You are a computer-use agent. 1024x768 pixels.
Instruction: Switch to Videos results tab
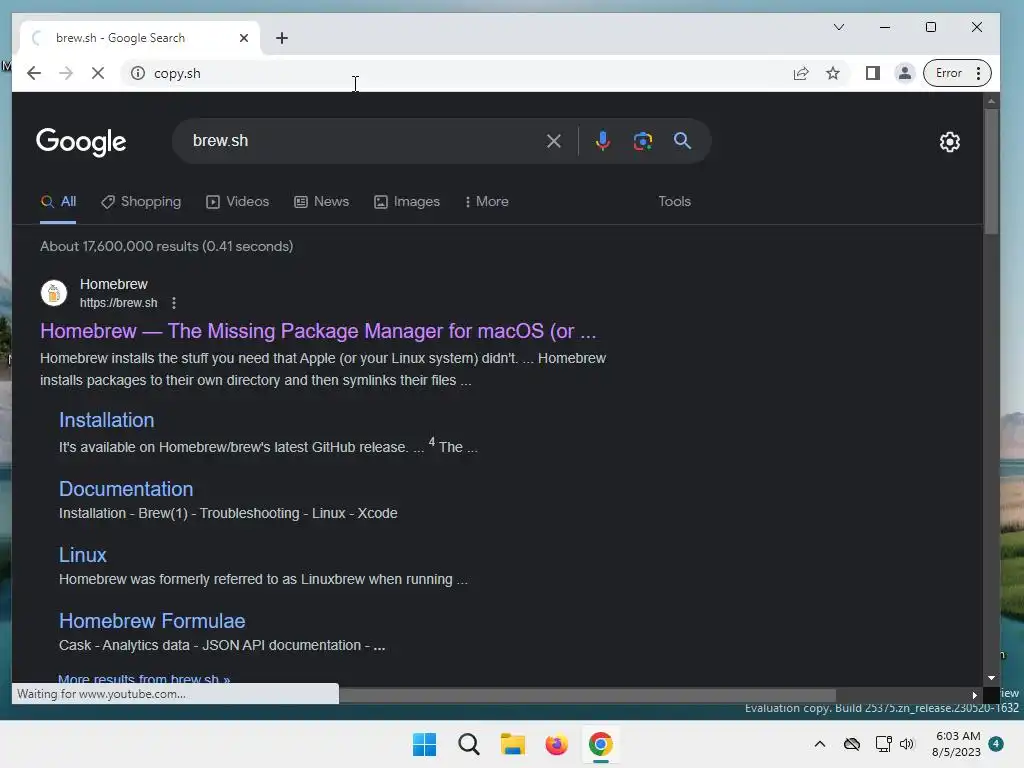coord(238,202)
